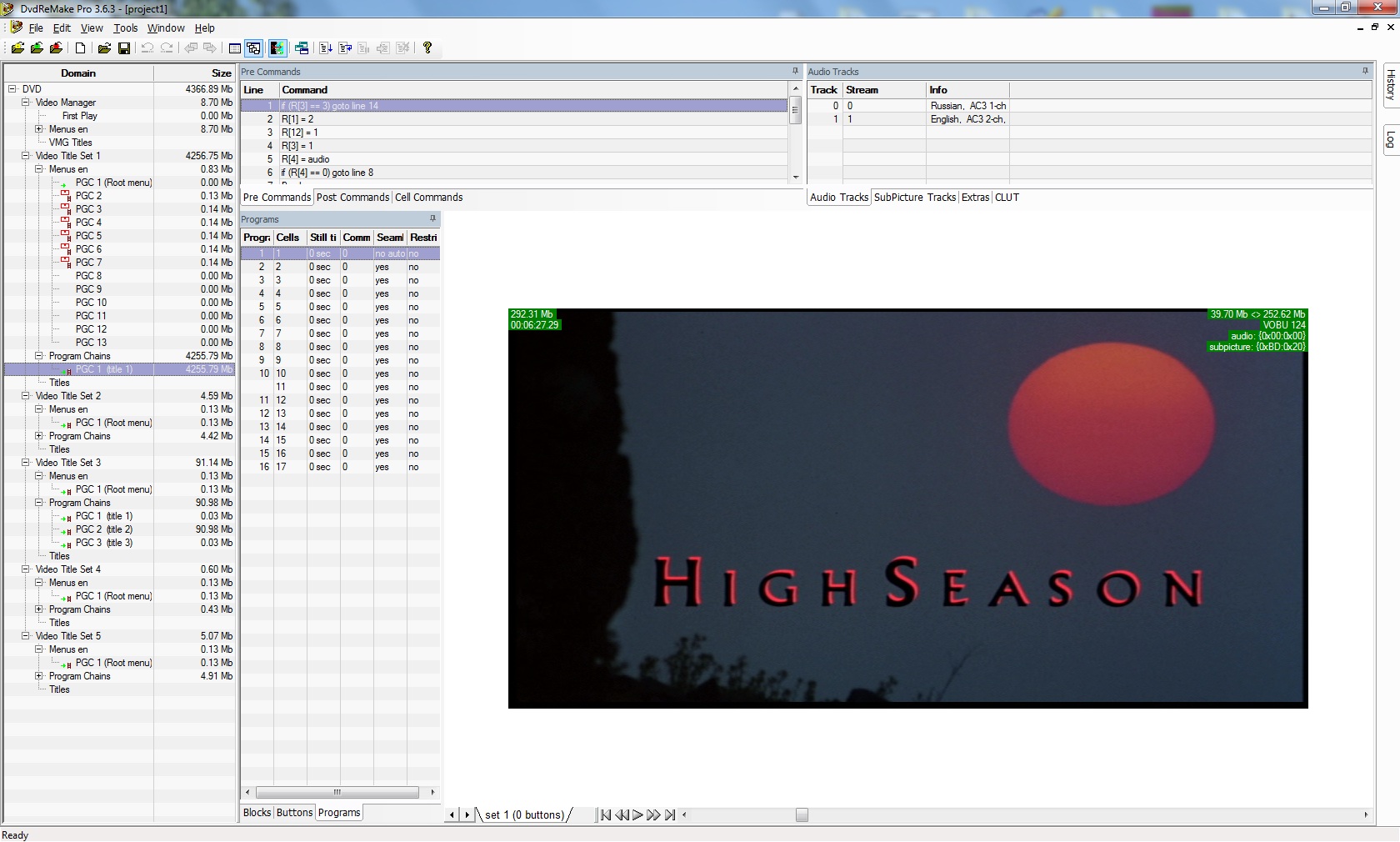Rewind the preview video
Screen dimensions: 1400x842
point(622,814)
